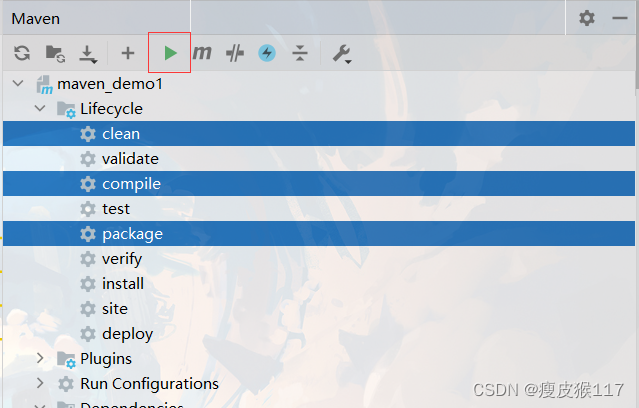
Task: Click the Lifecycle folder icon
Action: pos(66,110)
